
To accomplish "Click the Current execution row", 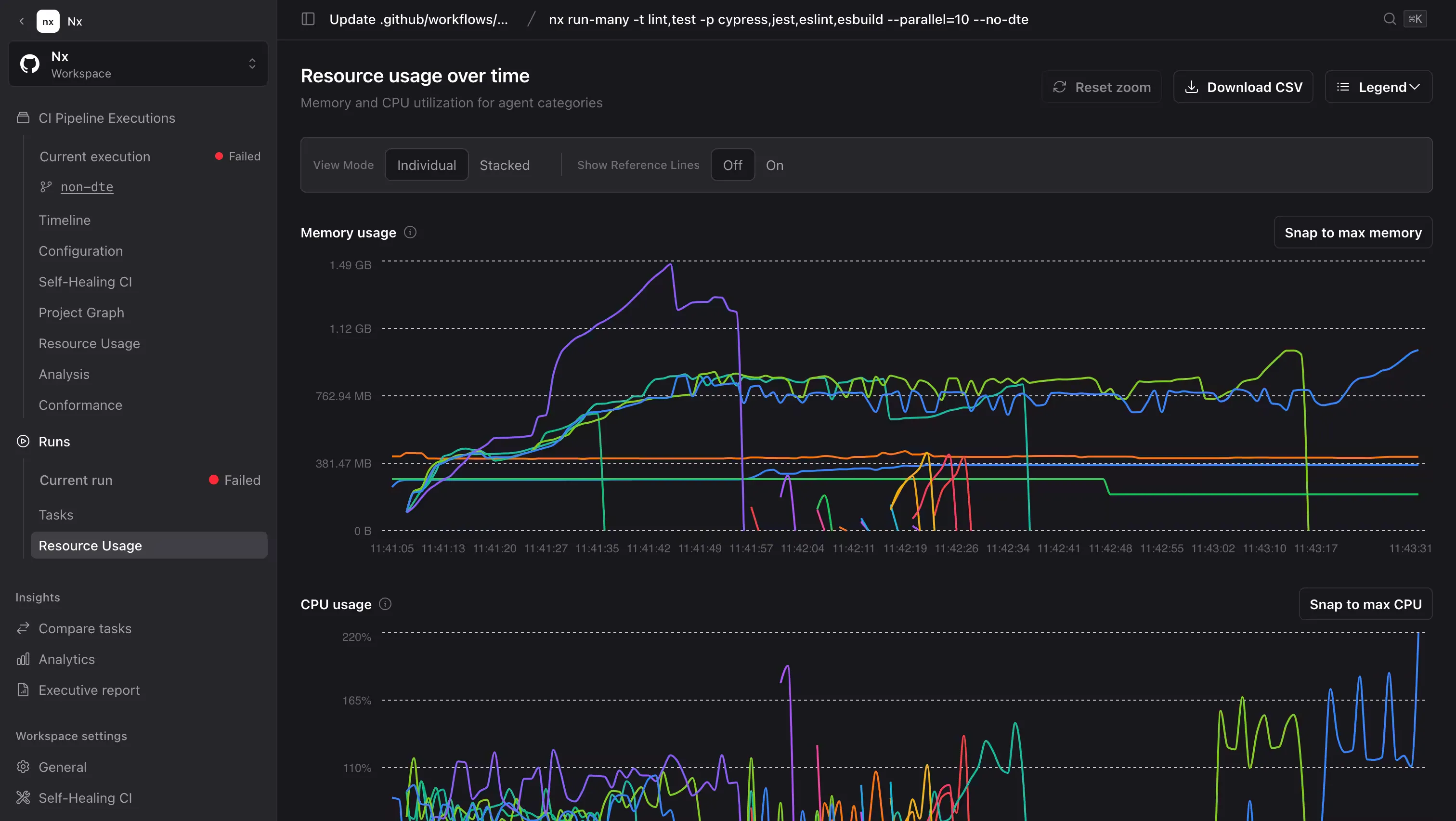I will 150,156.
